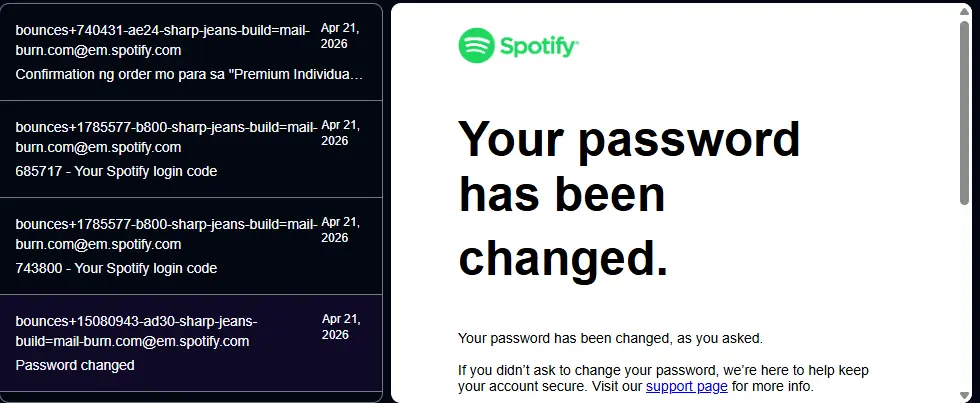Click the scrollbar up arrow in email pane
980x403 pixels.
pyautogui.click(x=965, y=10)
